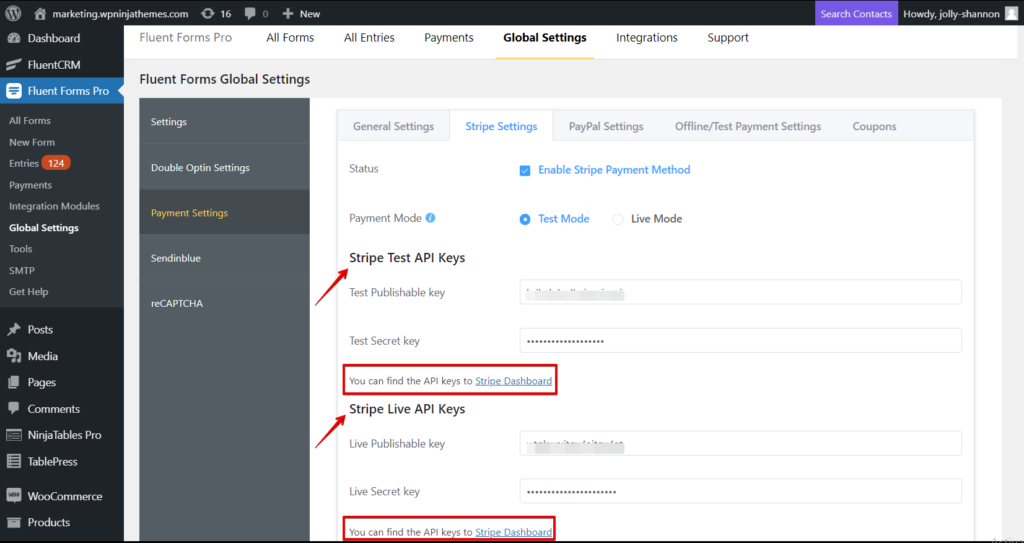This screenshot has width=1024, height=543.
Task: Click the Posts pin icon
Action: (x=14, y=329)
